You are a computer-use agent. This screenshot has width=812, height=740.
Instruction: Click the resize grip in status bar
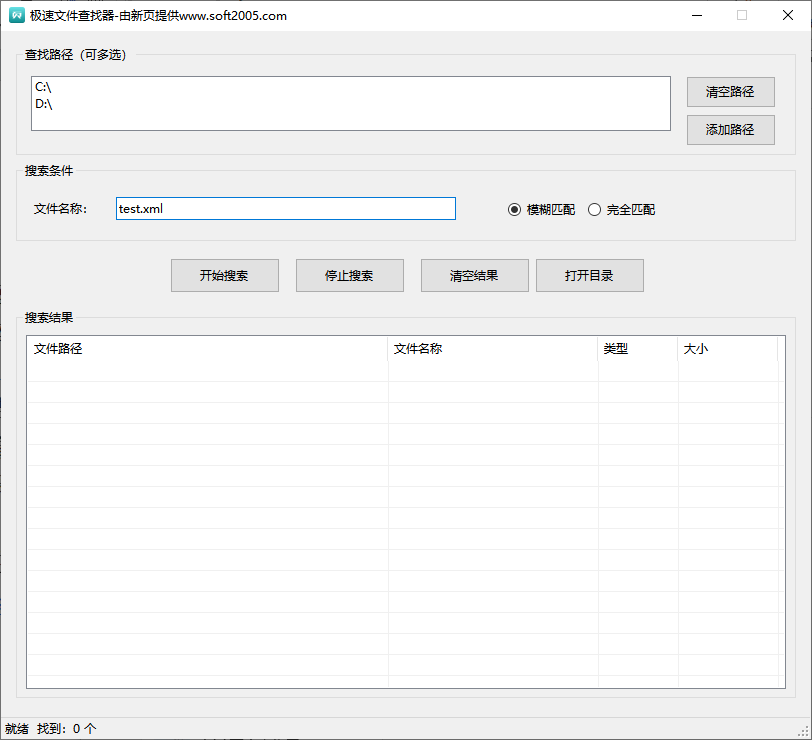point(804,732)
